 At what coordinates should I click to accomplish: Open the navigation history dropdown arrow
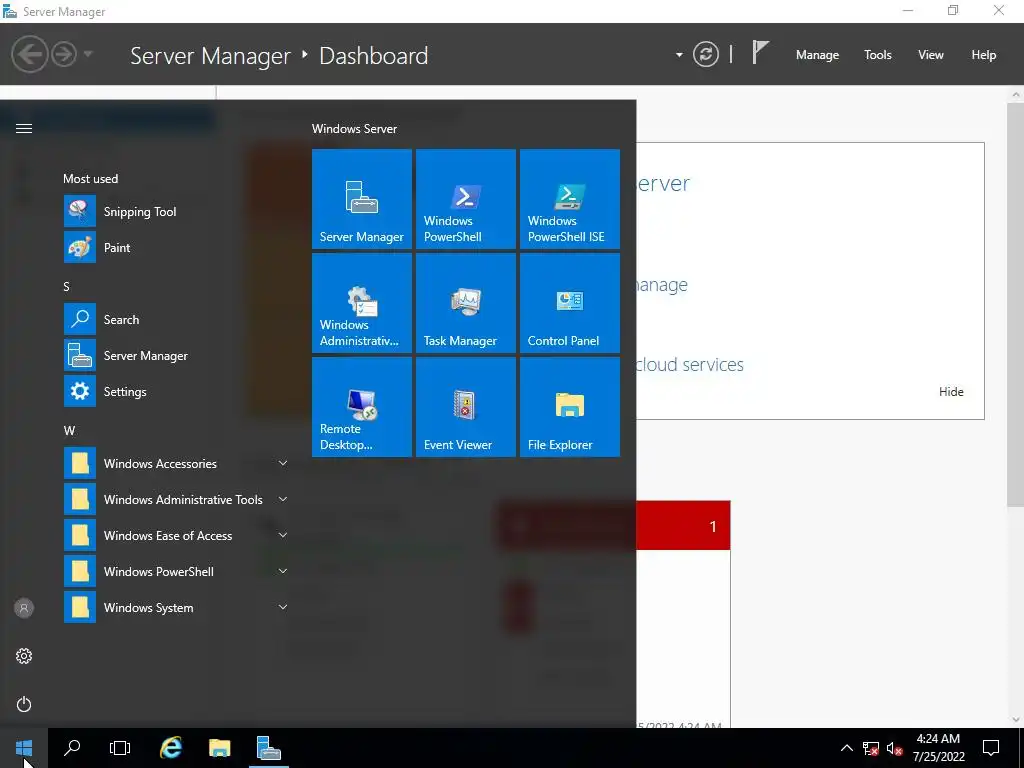pyautogui.click(x=88, y=54)
